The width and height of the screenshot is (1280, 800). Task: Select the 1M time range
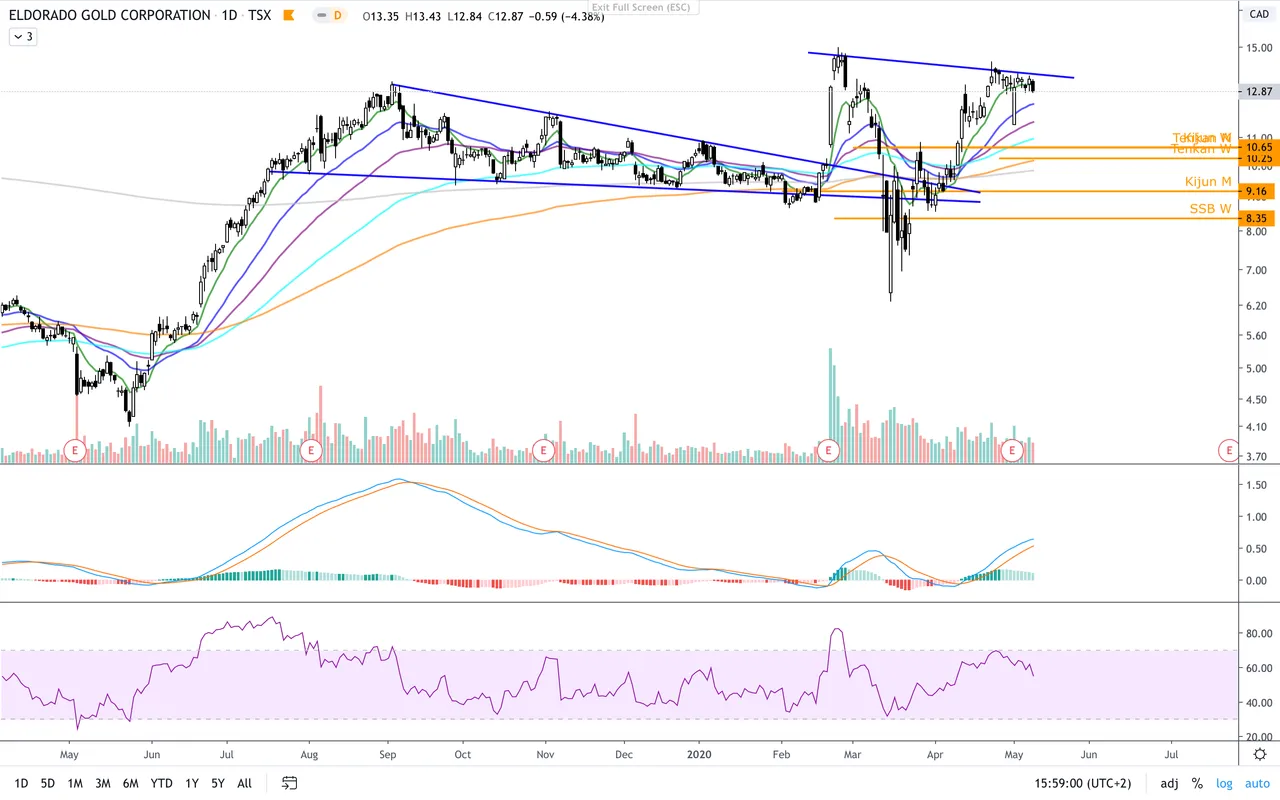75,783
